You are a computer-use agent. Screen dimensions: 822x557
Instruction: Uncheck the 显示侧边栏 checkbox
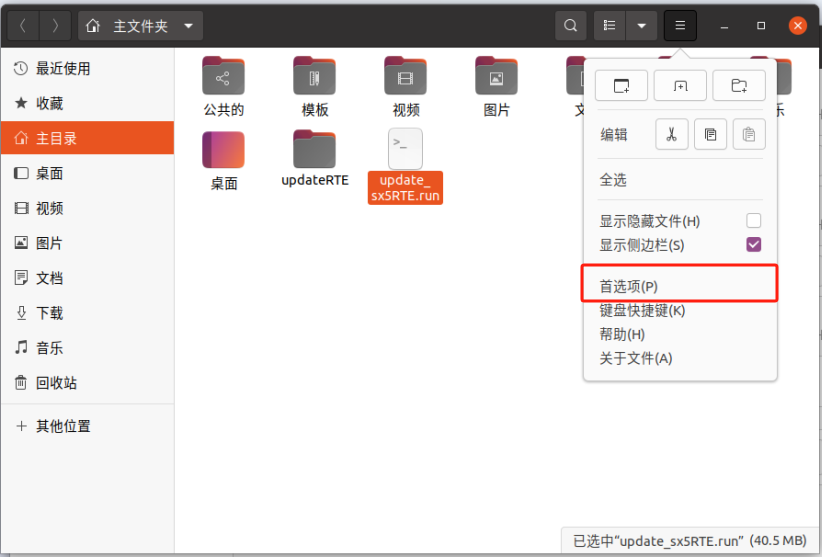(753, 245)
